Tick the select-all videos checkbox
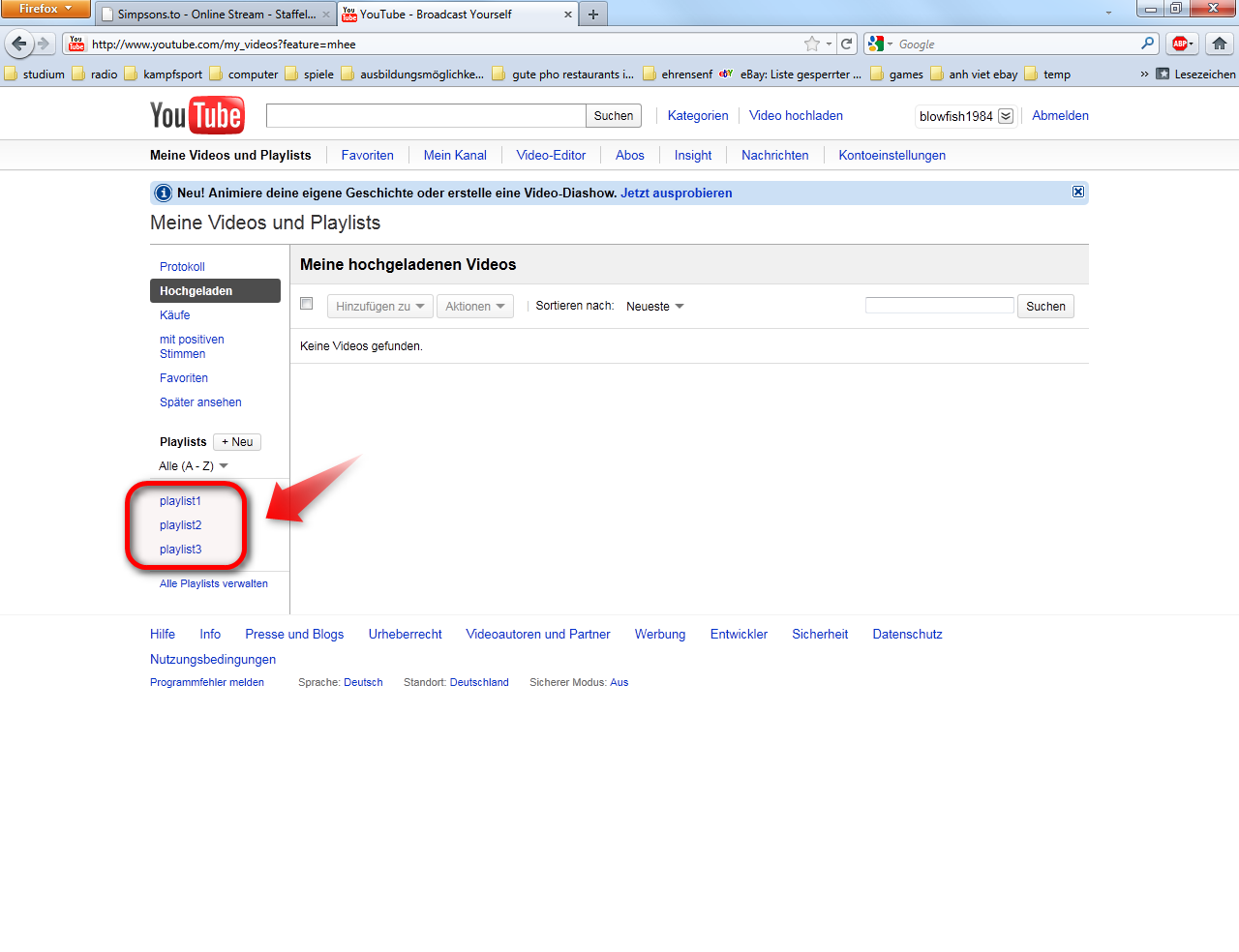Image resolution: width=1239 pixels, height=952 pixels. [307, 304]
